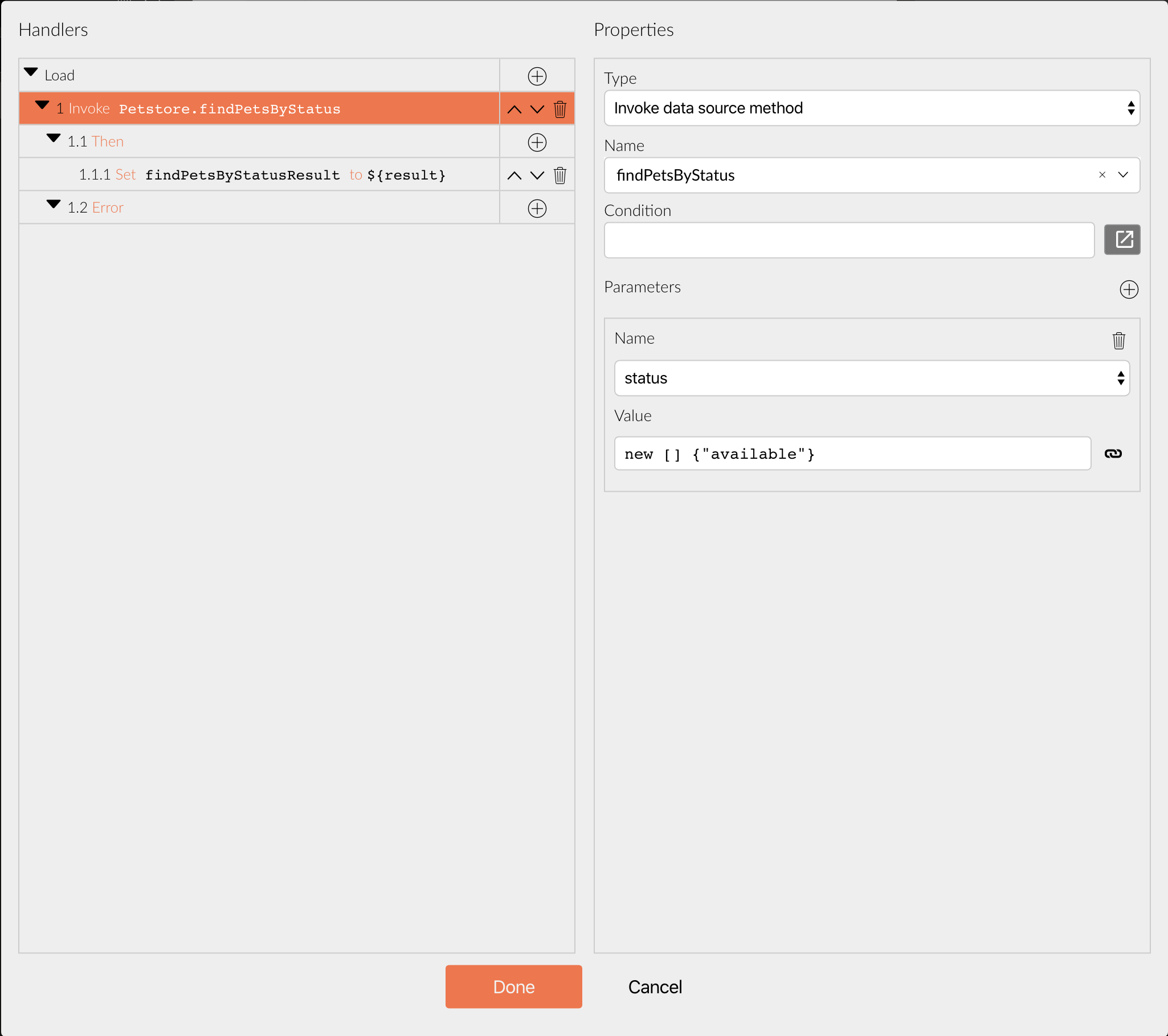Clear the findPetsByStatus name selection
Image resolution: width=1168 pixels, height=1036 pixels.
1101,175
